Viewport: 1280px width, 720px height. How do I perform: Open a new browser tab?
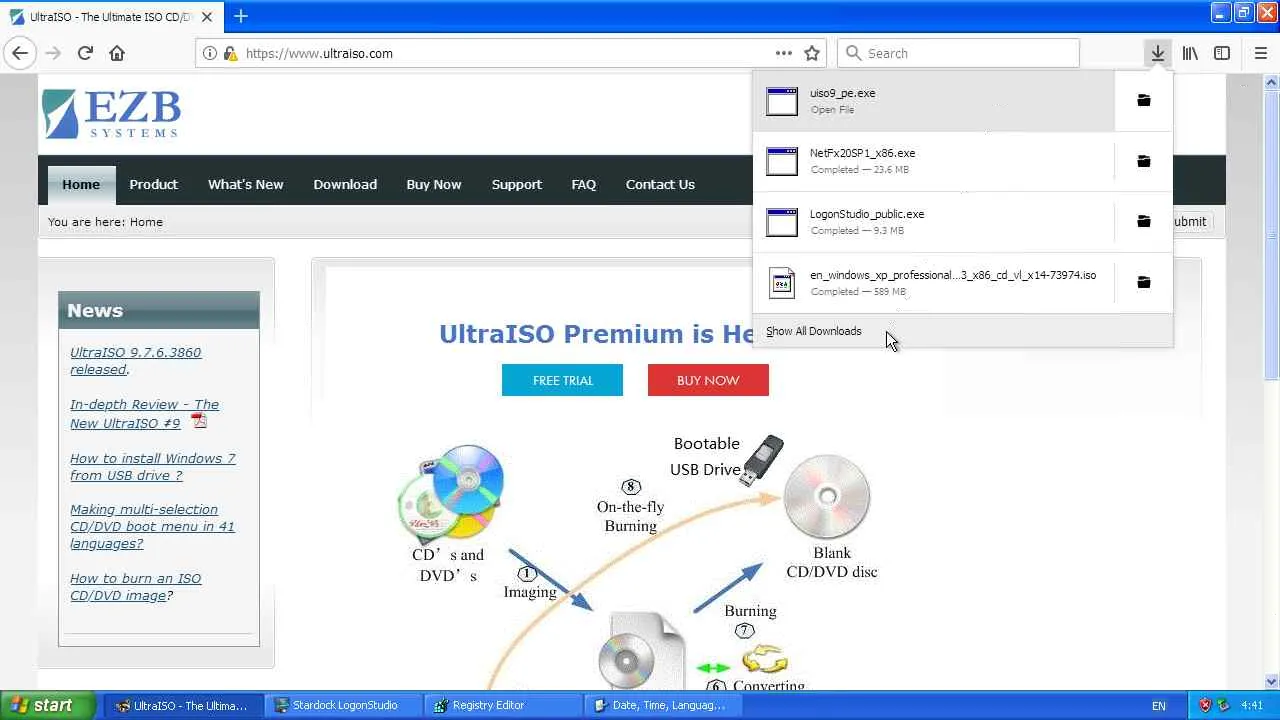pyautogui.click(x=241, y=16)
